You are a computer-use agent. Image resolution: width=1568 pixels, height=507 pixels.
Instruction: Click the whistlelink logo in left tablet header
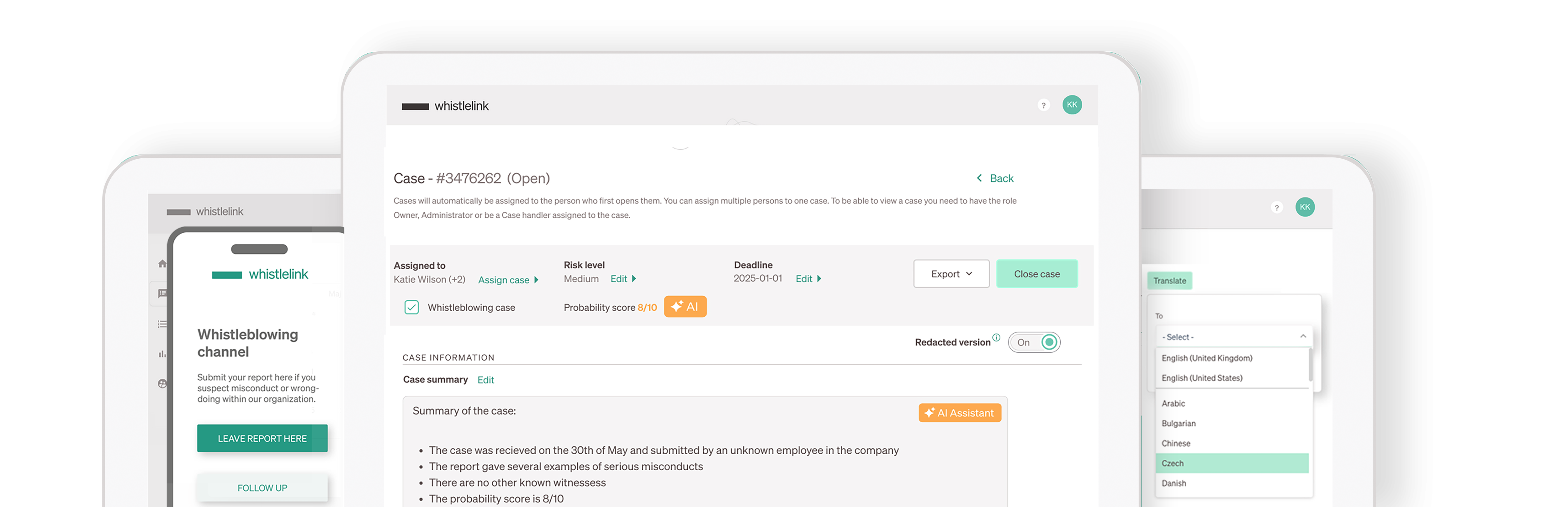[x=204, y=212]
